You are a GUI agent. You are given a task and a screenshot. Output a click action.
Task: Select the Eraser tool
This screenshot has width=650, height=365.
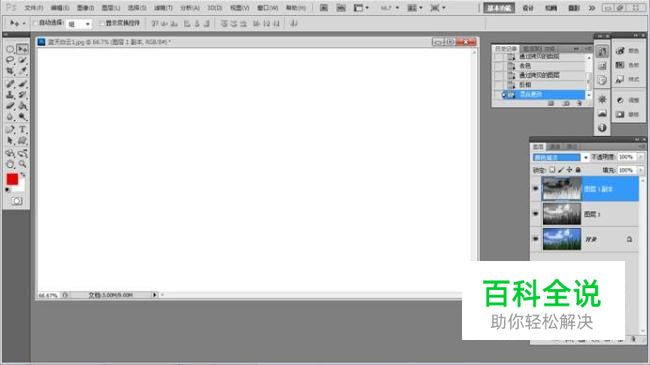coord(10,106)
